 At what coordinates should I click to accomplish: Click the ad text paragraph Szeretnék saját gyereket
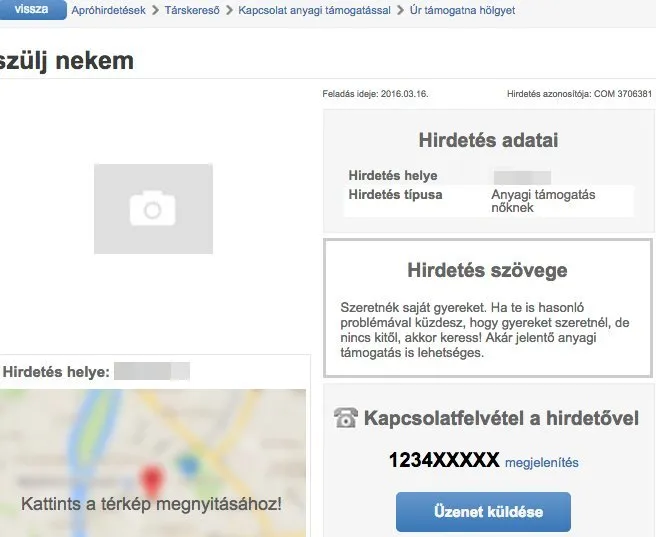[485, 330]
